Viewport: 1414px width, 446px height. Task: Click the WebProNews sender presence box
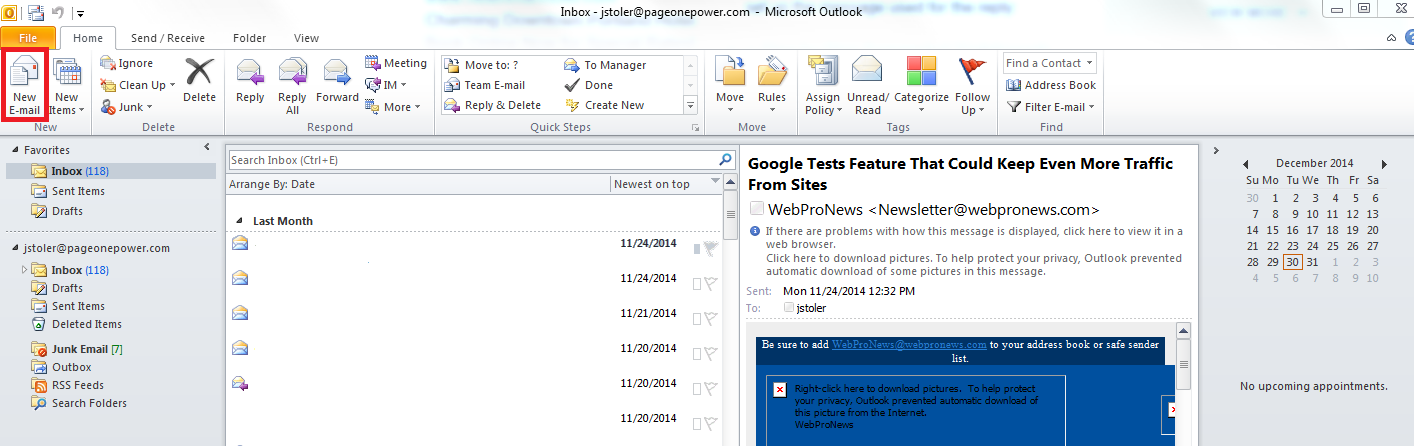pyautogui.click(x=757, y=209)
